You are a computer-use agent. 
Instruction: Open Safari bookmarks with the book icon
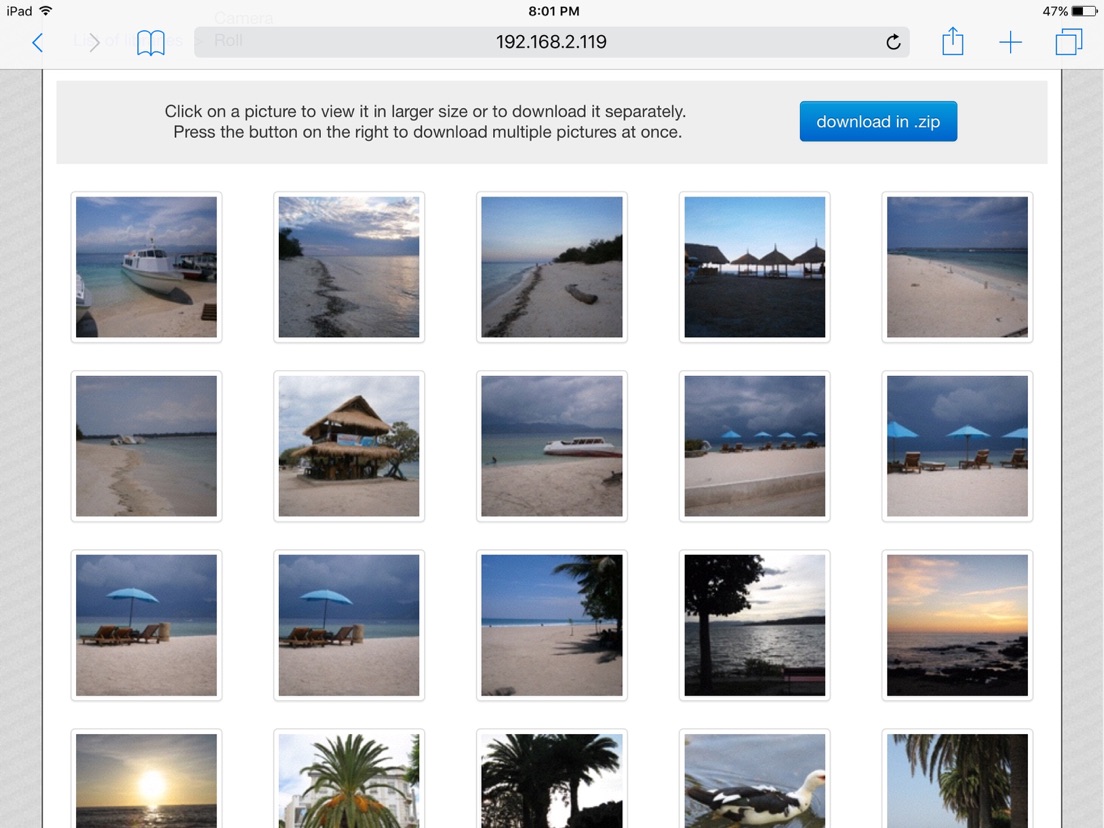pyautogui.click(x=151, y=42)
